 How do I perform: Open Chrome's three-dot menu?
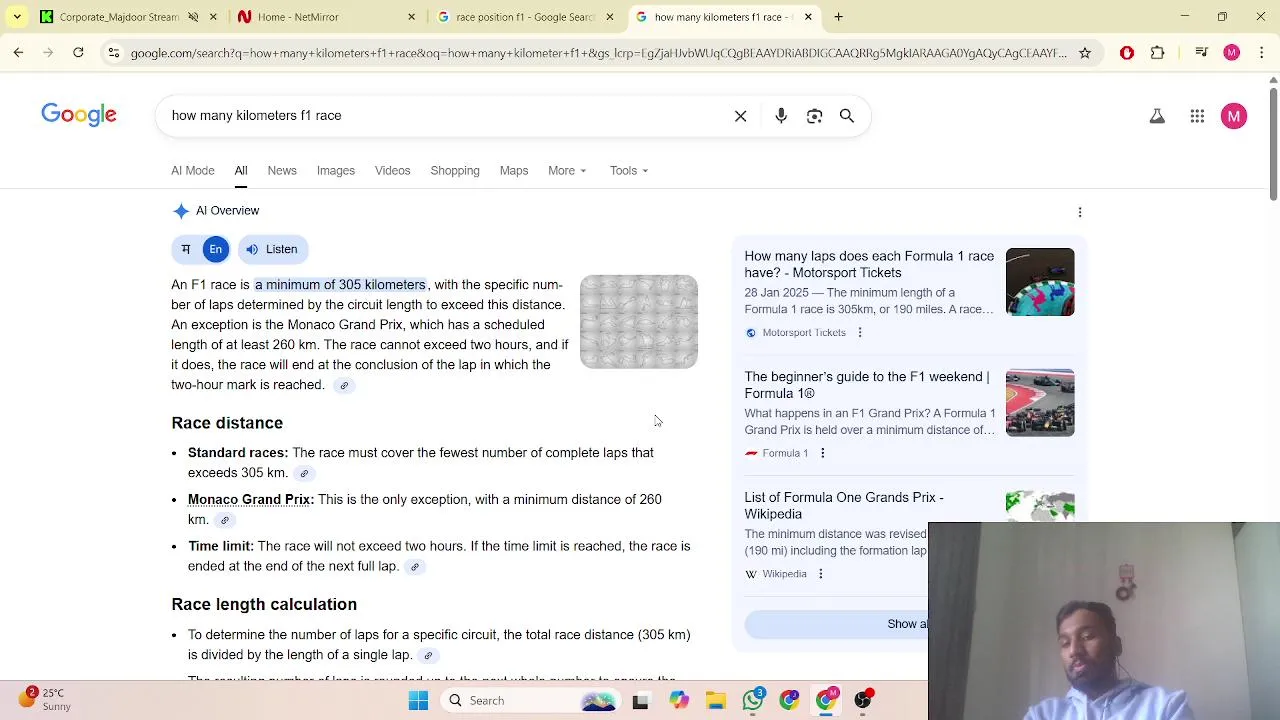pos(1262,53)
